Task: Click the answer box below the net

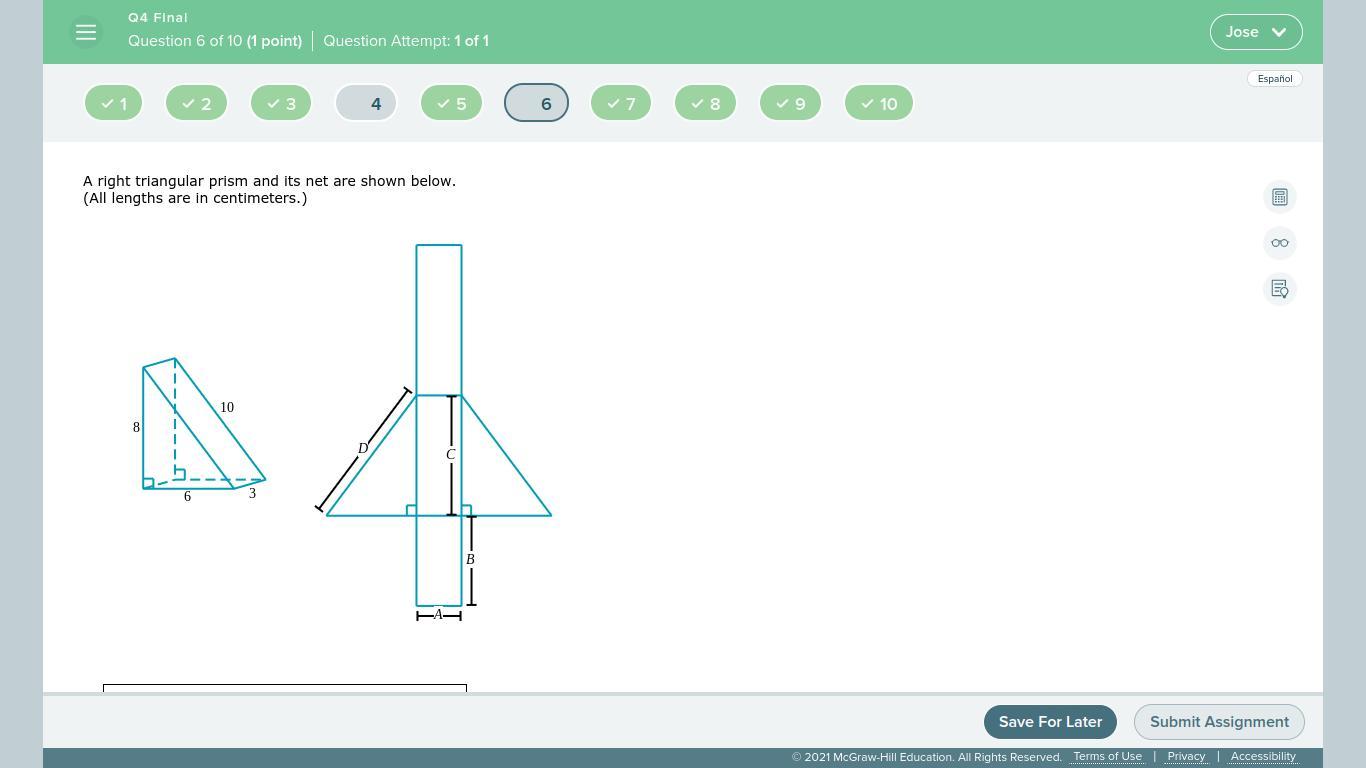Action: 285,688
